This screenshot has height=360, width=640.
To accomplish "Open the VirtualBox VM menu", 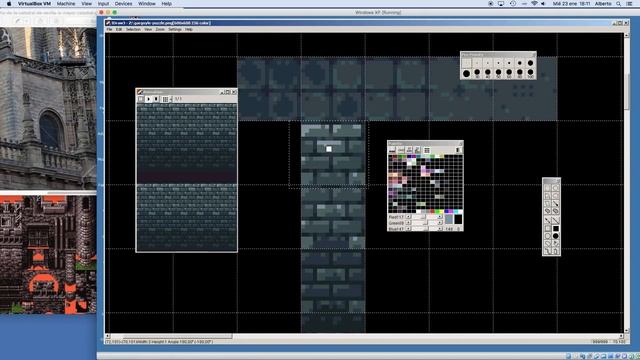I will click(34, 4).
